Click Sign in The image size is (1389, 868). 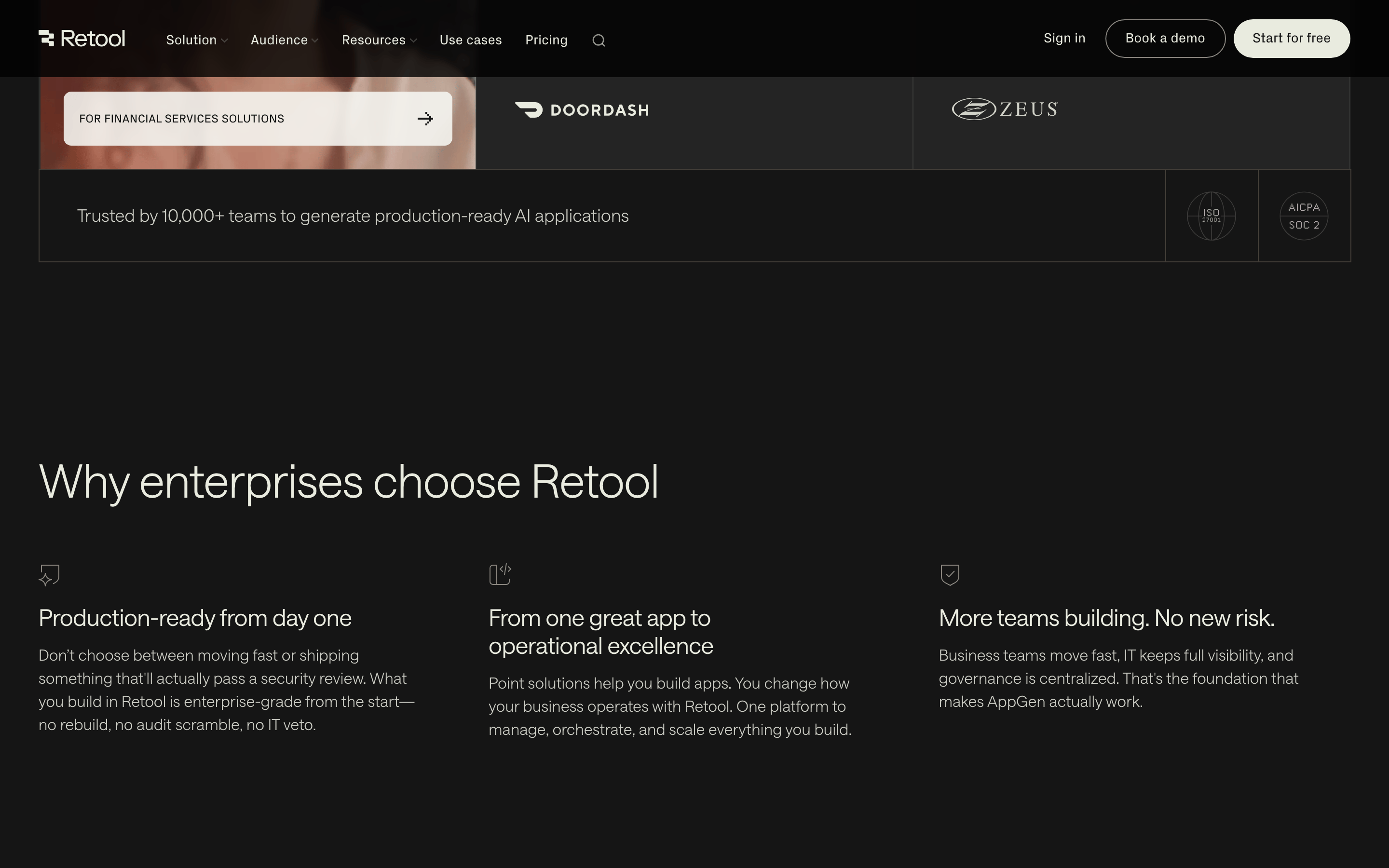tap(1064, 39)
